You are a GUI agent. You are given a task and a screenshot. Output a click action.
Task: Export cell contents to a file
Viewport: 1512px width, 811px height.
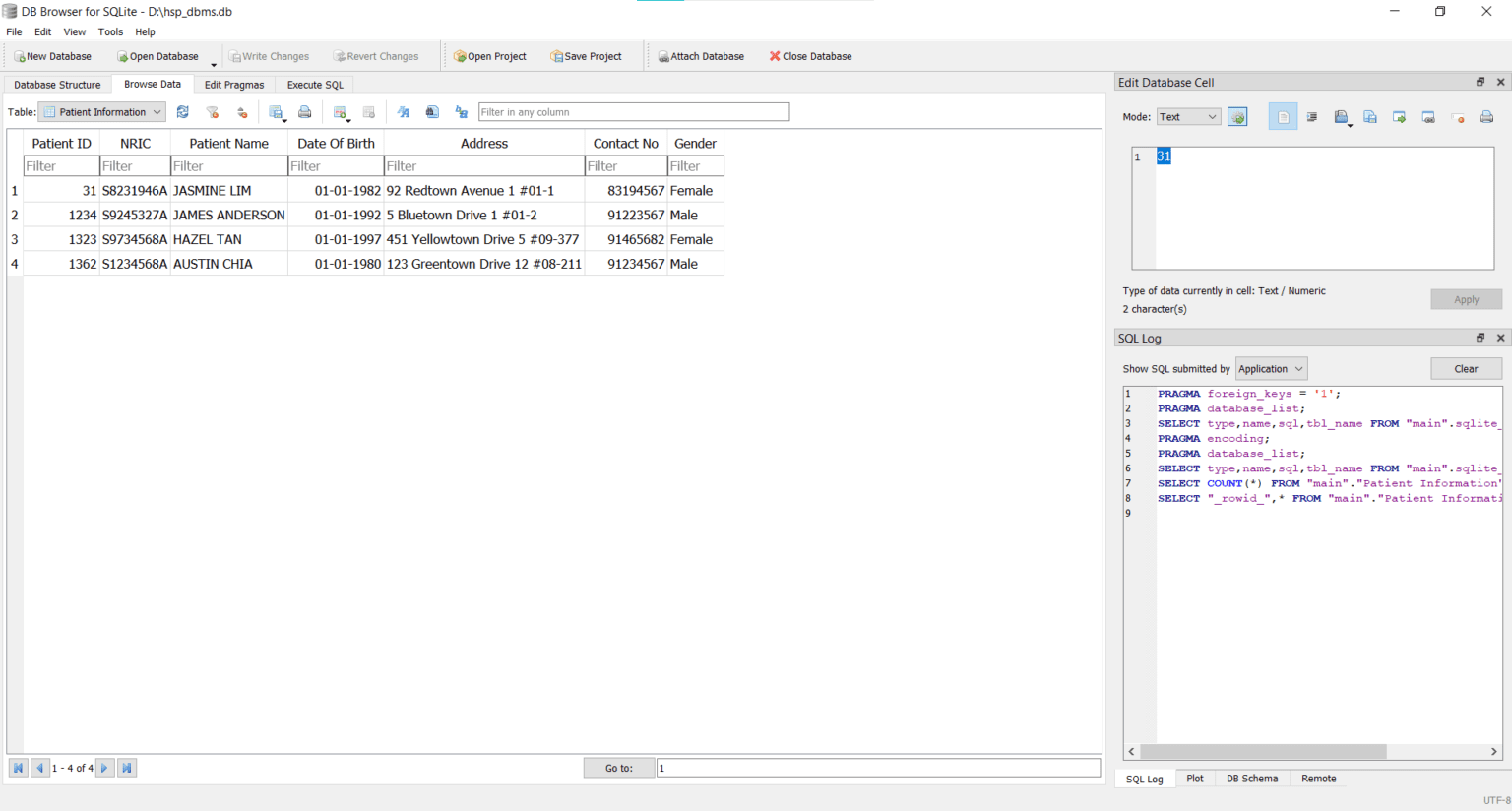pos(1369,116)
